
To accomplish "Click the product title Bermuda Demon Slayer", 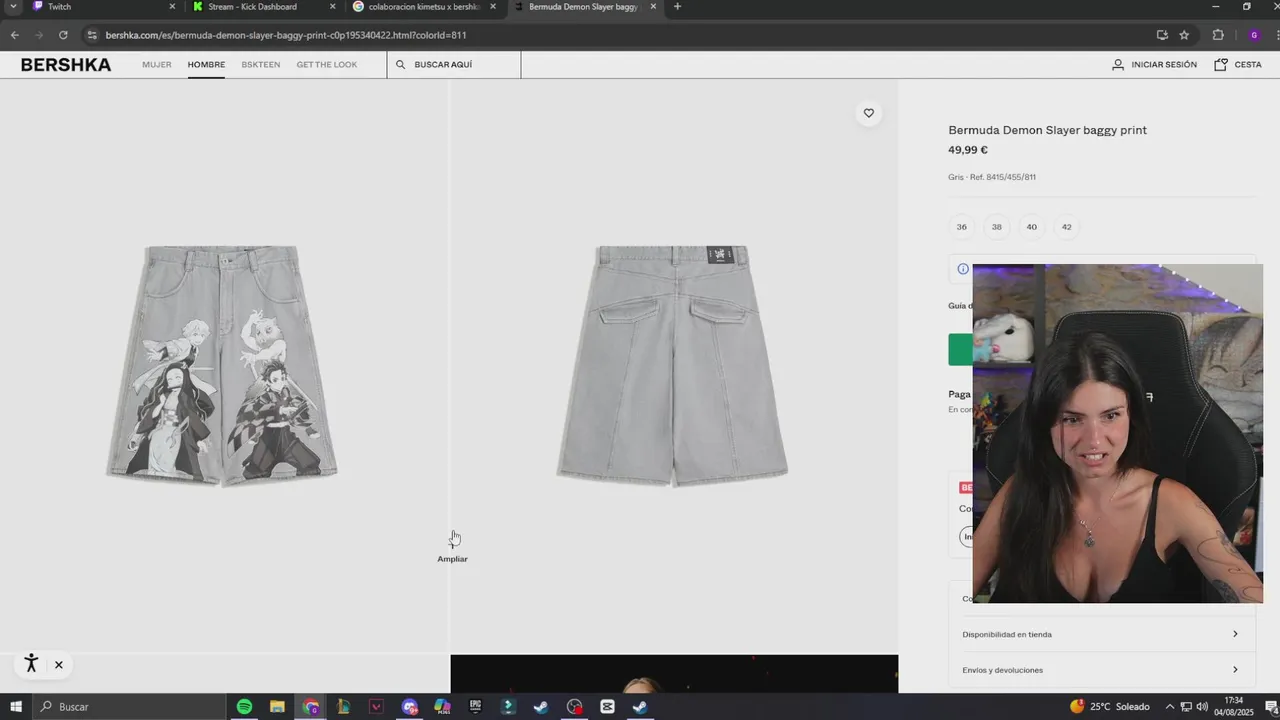I will pyautogui.click(x=1047, y=130).
